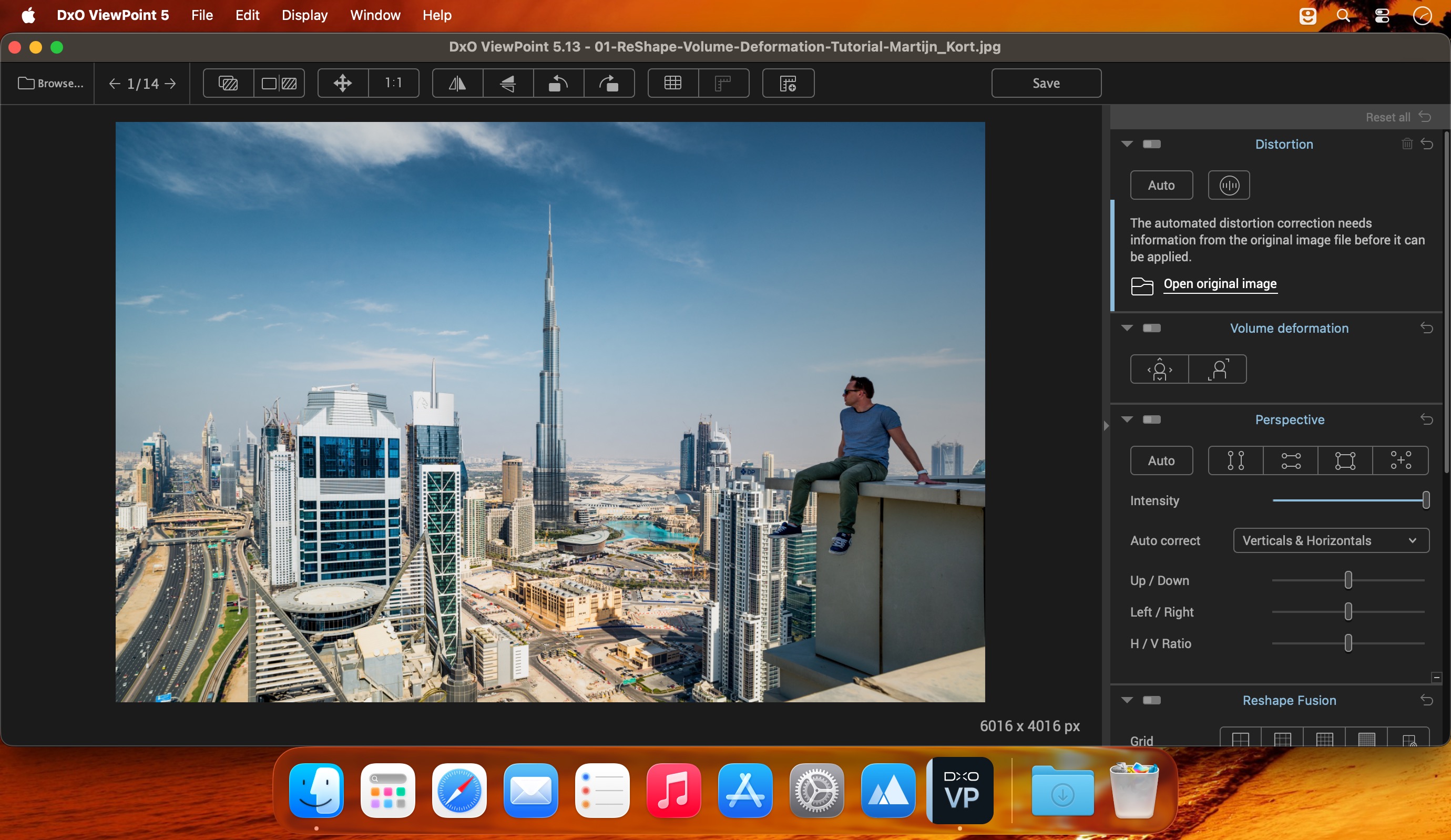Image resolution: width=1451 pixels, height=840 pixels.
Task: Toggle the Perspective correction switch
Action: [1151, 419]
